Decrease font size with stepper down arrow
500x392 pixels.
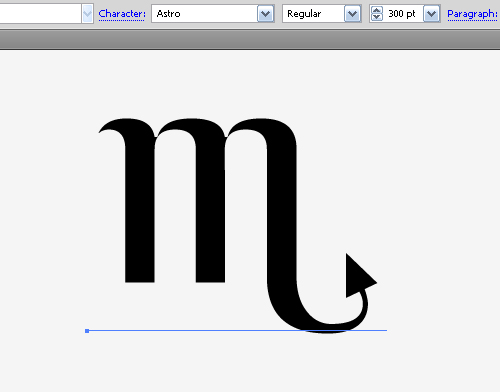click(377, 17)
